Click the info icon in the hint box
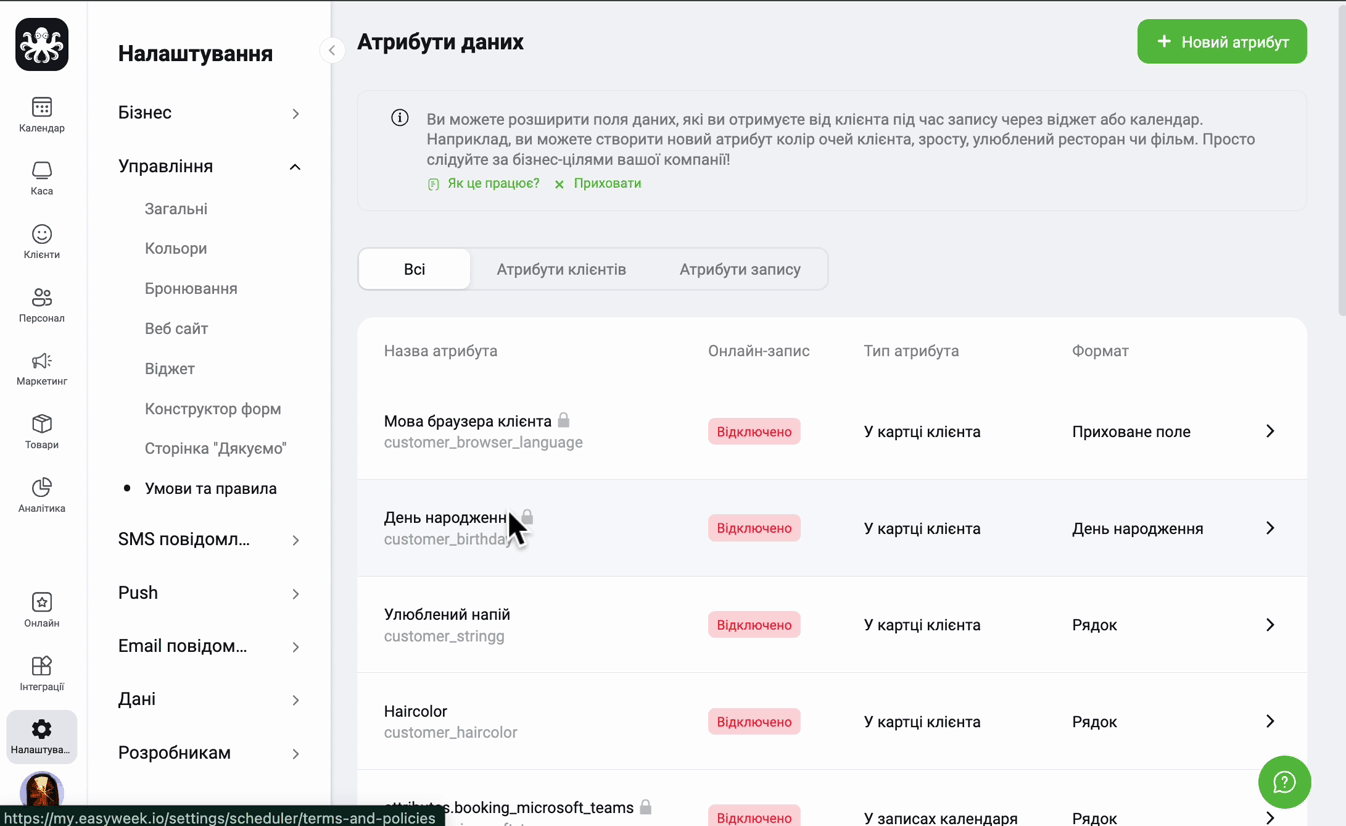This screenshot has height=826, width=1346. (400, 118)
